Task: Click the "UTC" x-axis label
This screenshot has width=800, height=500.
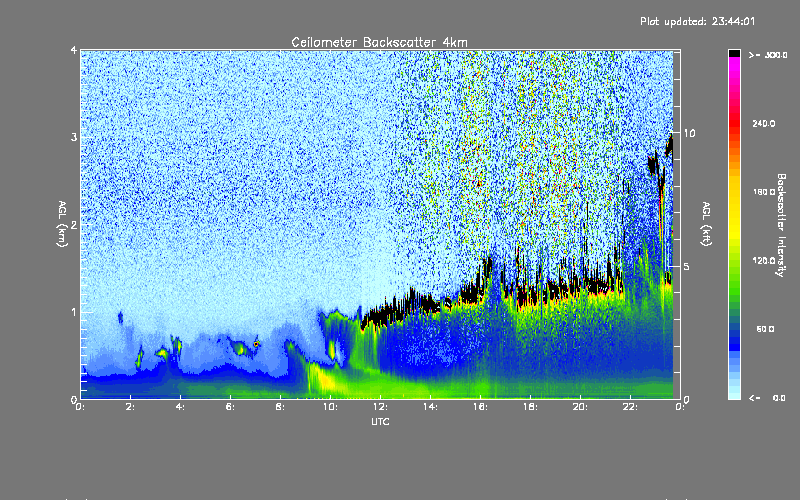Action: (380, 421)
